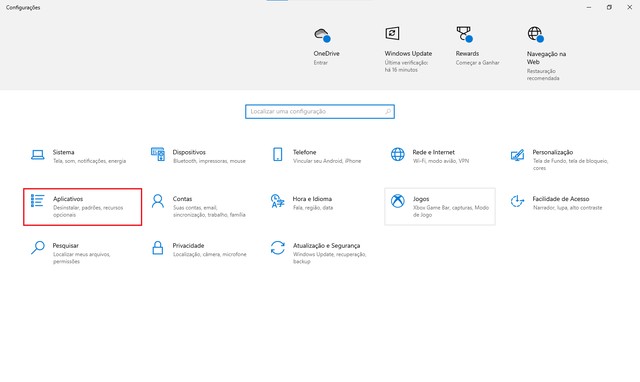This screenshot has height=382, width=640.
Task: Open the Pesquisar category title
Action: pos(65,245)
